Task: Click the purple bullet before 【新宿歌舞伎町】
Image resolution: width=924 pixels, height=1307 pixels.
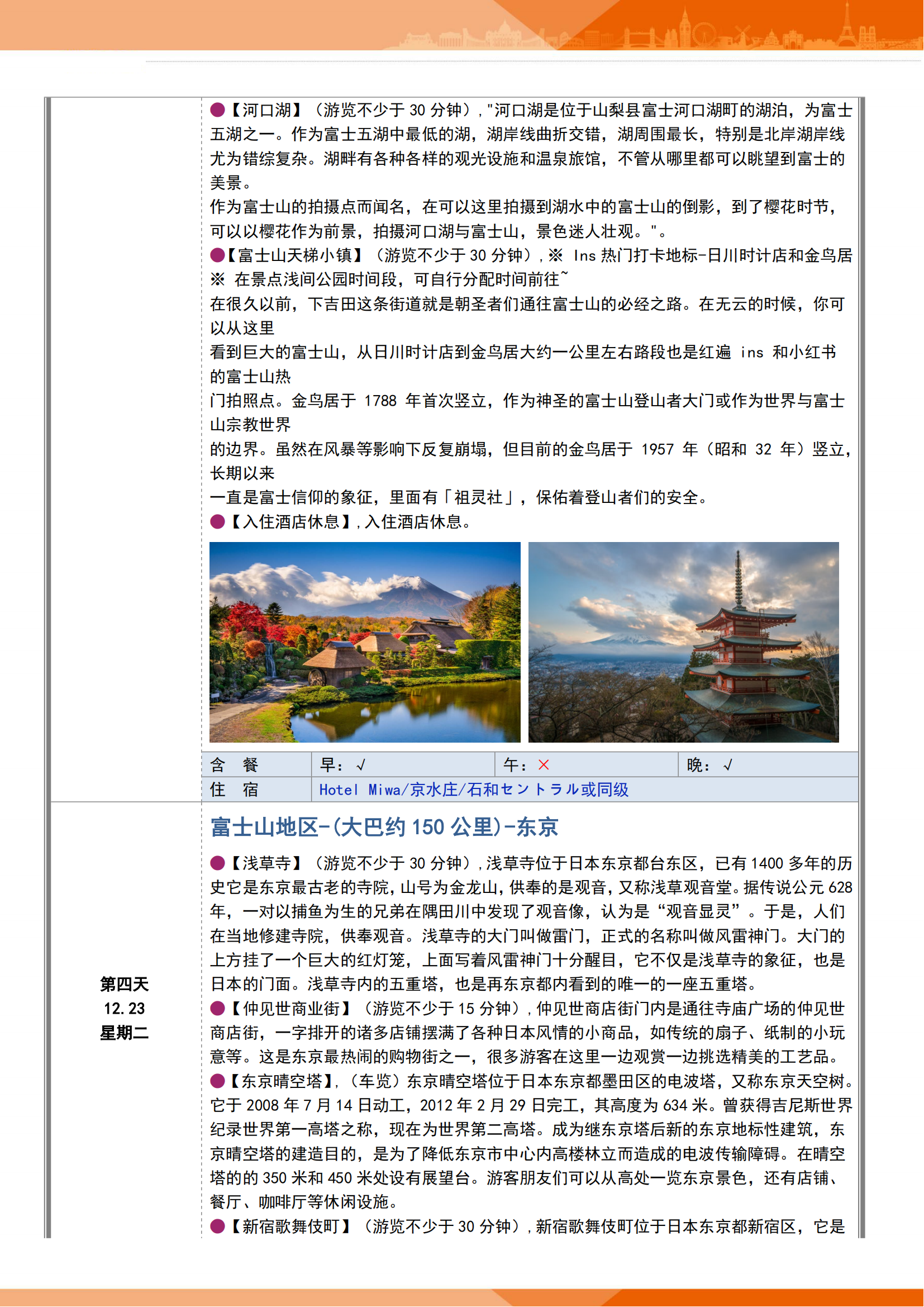Action: coord(217,1225)
